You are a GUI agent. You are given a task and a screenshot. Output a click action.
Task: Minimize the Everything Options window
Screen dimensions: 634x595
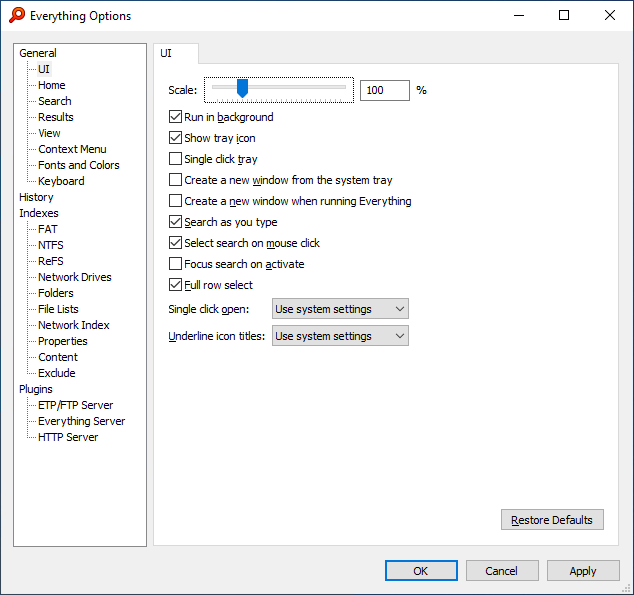[x=519, y=15]
